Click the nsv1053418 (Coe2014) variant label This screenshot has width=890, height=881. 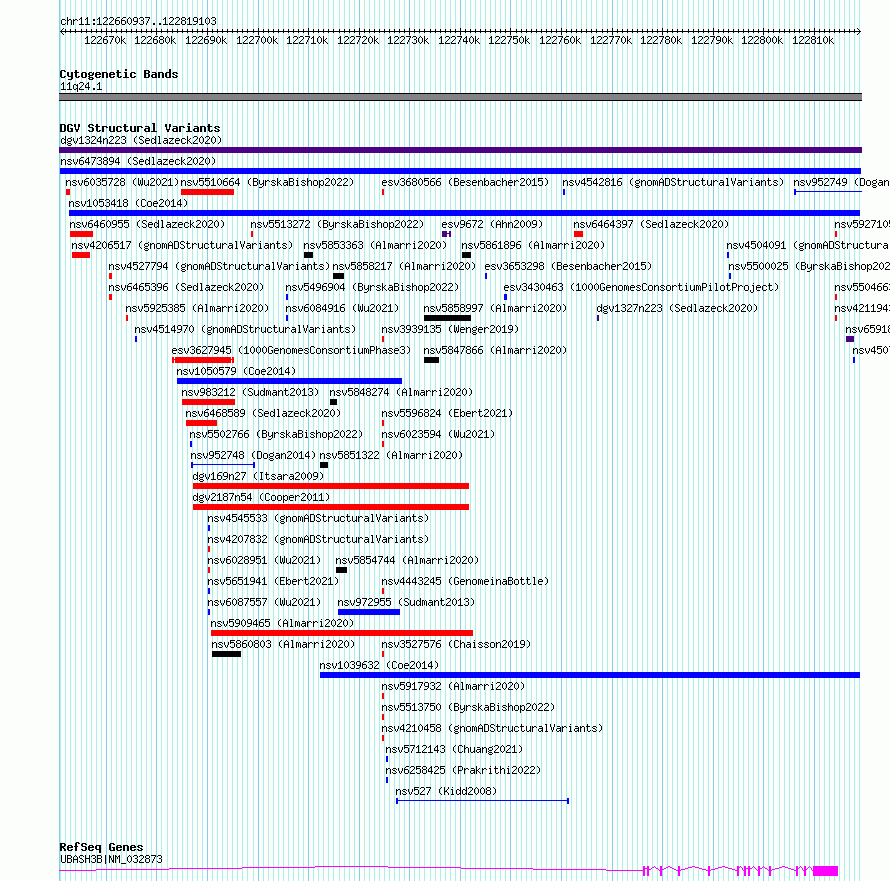(x=128, y=203)
